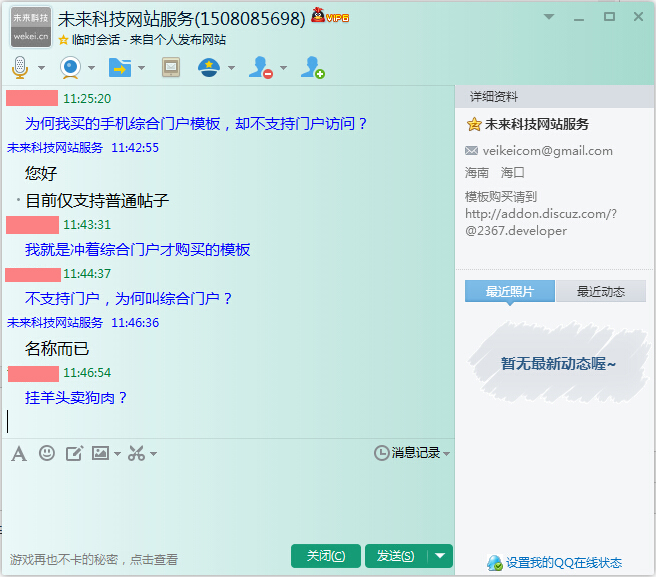656x577 pixels.
Task: Expand the send picture dropdown arrow
Action: (x=117, y=454)
